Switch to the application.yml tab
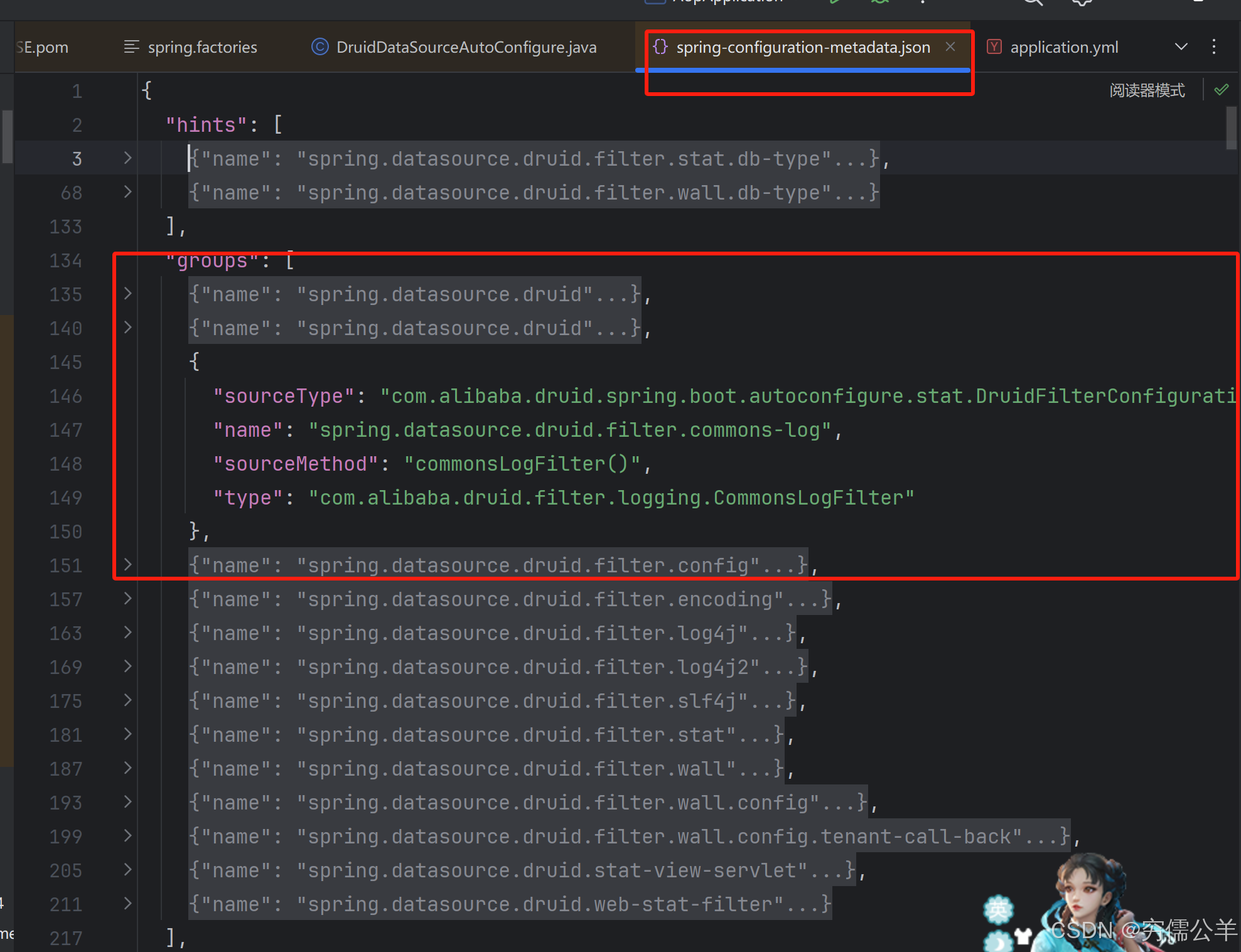The height and width of the screenshot is (952, 1241). click(1063, 47)
